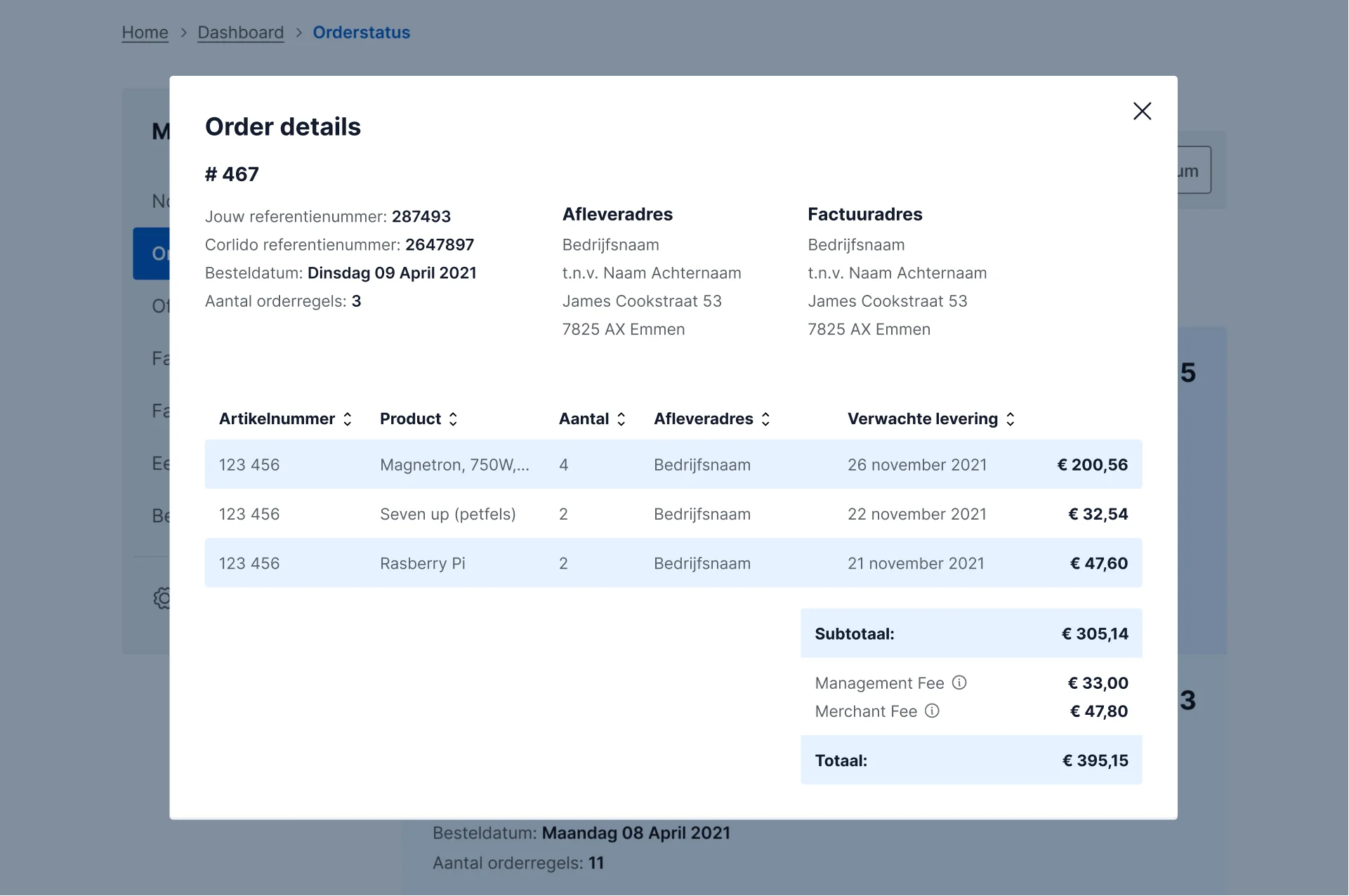
Task: Show Management Fee info tooltip icon
Action: point(959,683)
